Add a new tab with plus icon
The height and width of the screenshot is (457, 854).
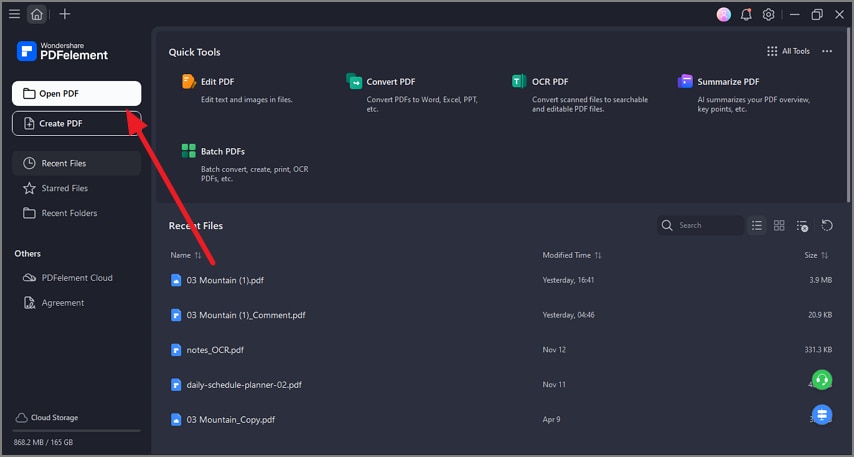tap(65, 14)
